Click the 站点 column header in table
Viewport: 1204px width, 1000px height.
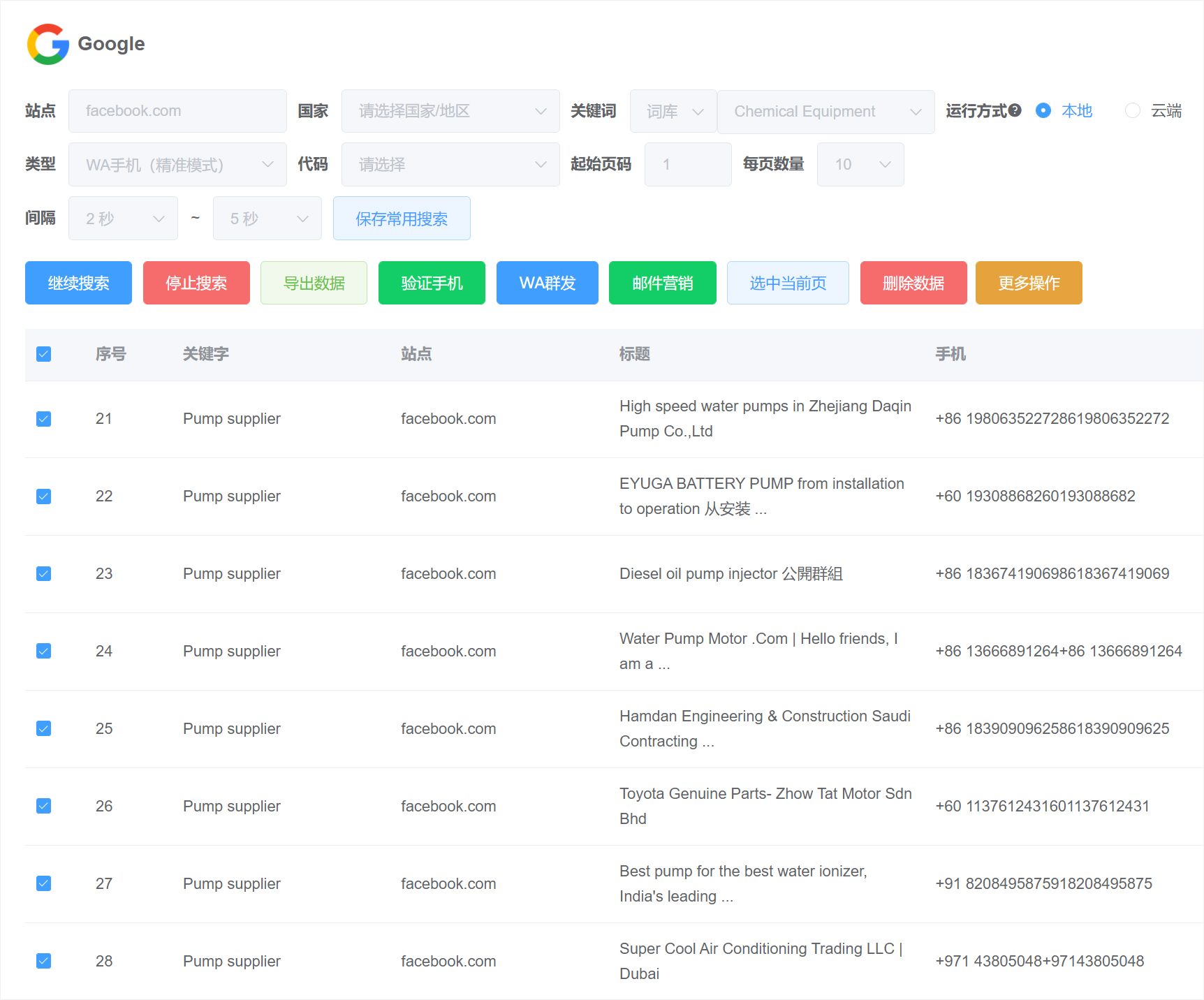416,354
